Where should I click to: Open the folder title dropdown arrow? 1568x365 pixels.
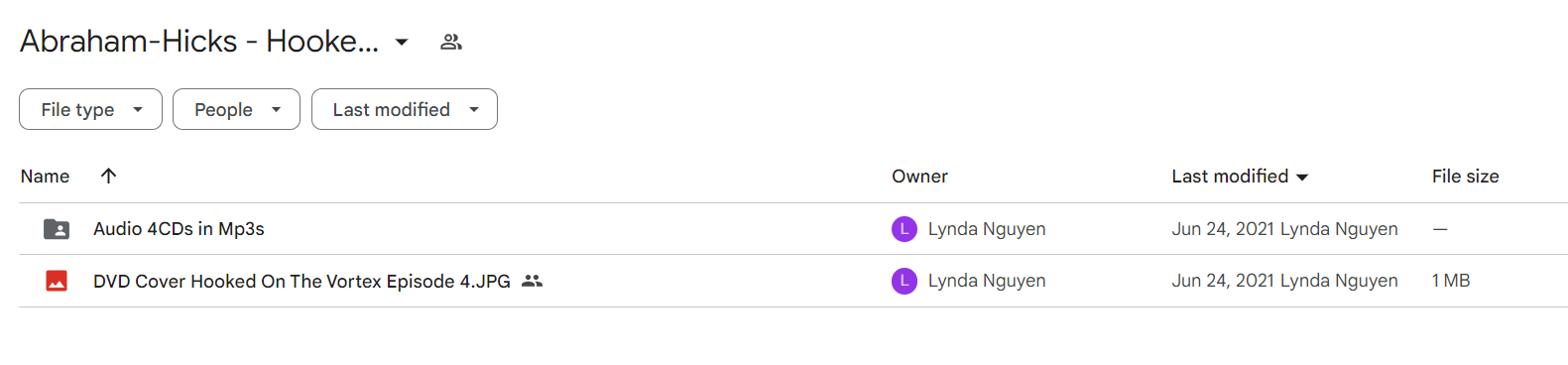pos(402,42)
